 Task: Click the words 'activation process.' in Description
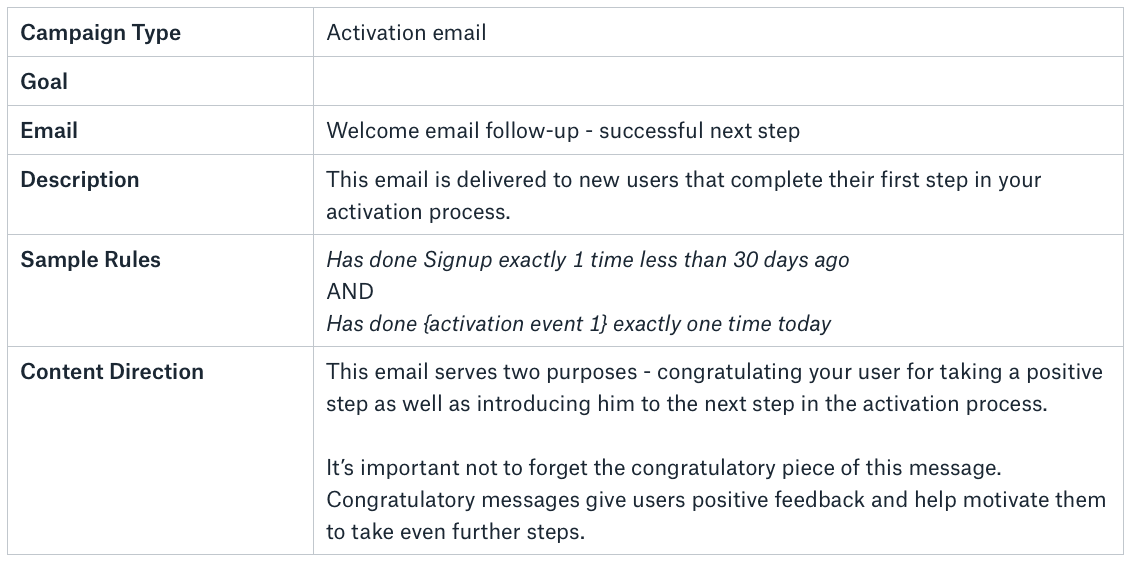[418, 212]
